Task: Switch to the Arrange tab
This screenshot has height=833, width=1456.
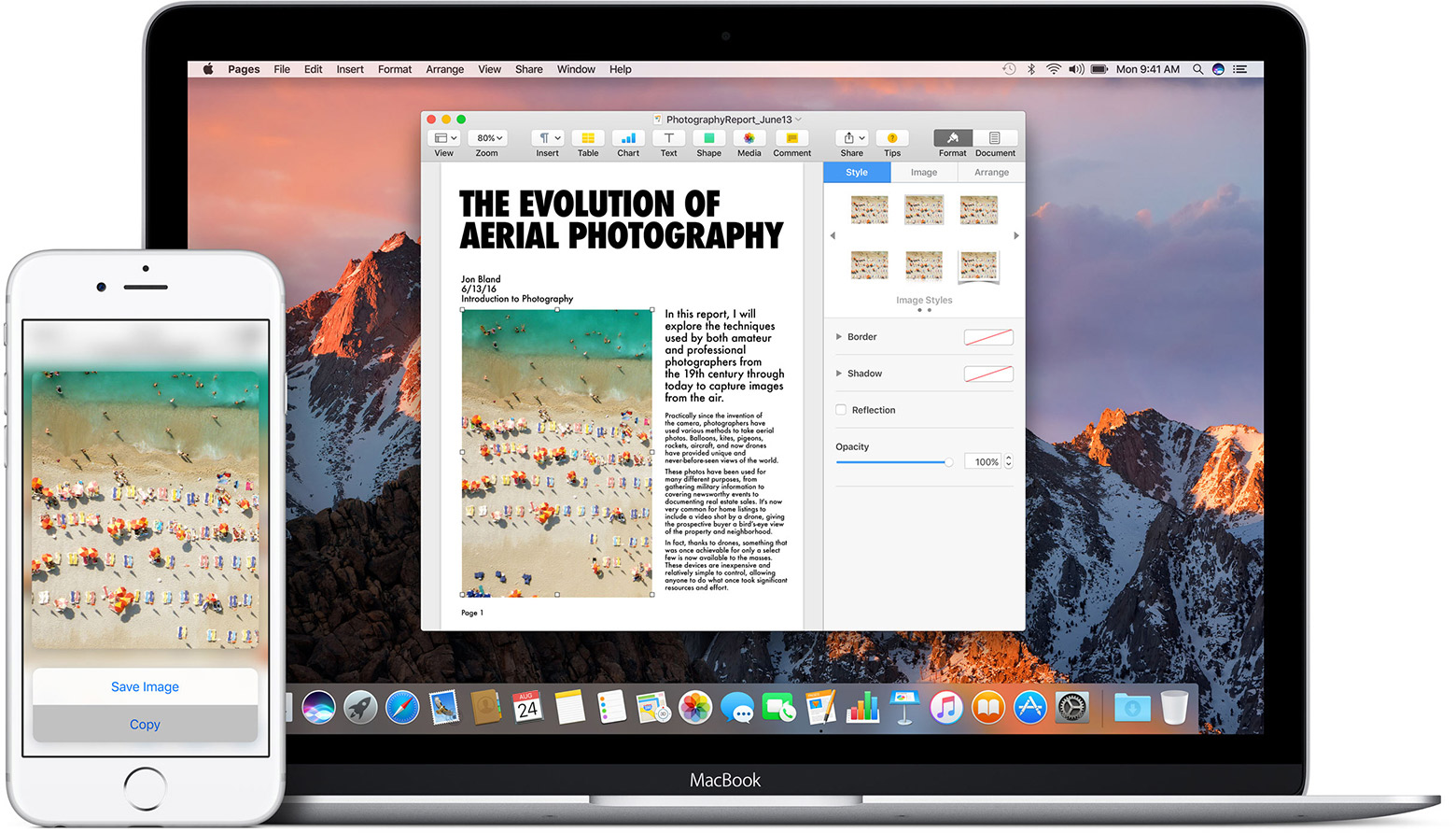Action: click(x=990, y=172)
